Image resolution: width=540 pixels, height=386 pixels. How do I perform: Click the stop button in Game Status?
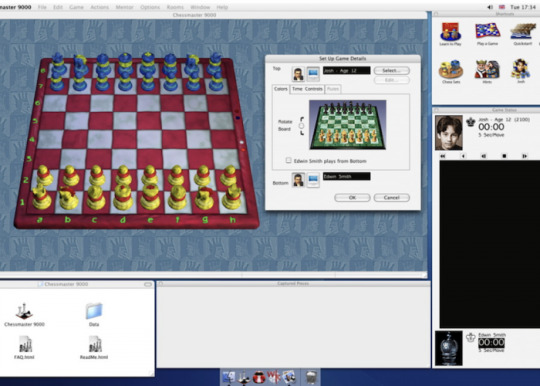click(x=504, y=156)
